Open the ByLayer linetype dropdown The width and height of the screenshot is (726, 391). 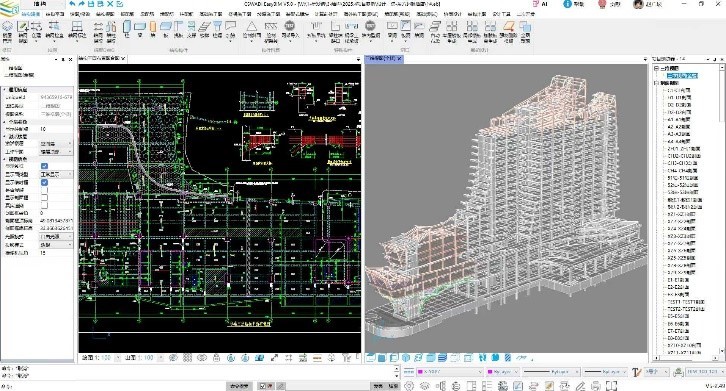pyautogui.click(x=551, y=372)
